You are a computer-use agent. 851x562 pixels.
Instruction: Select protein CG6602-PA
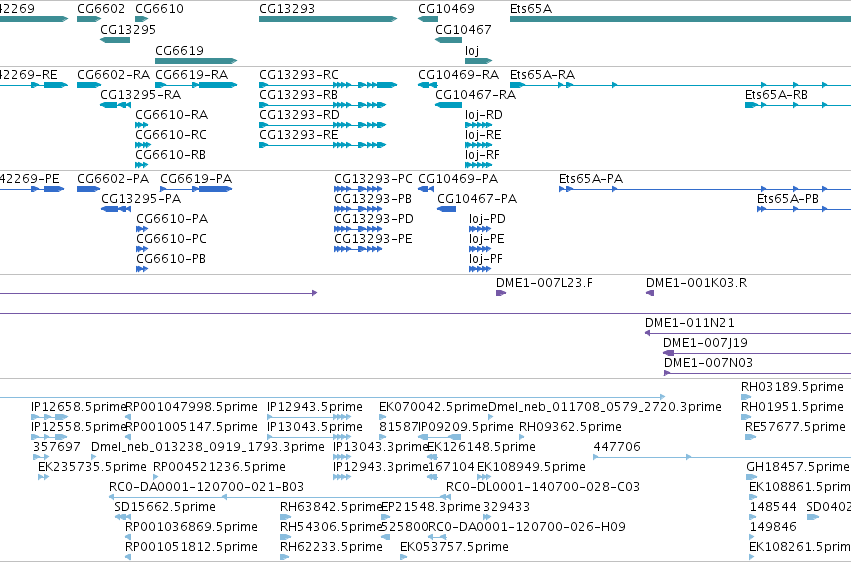tap(88, 189)
